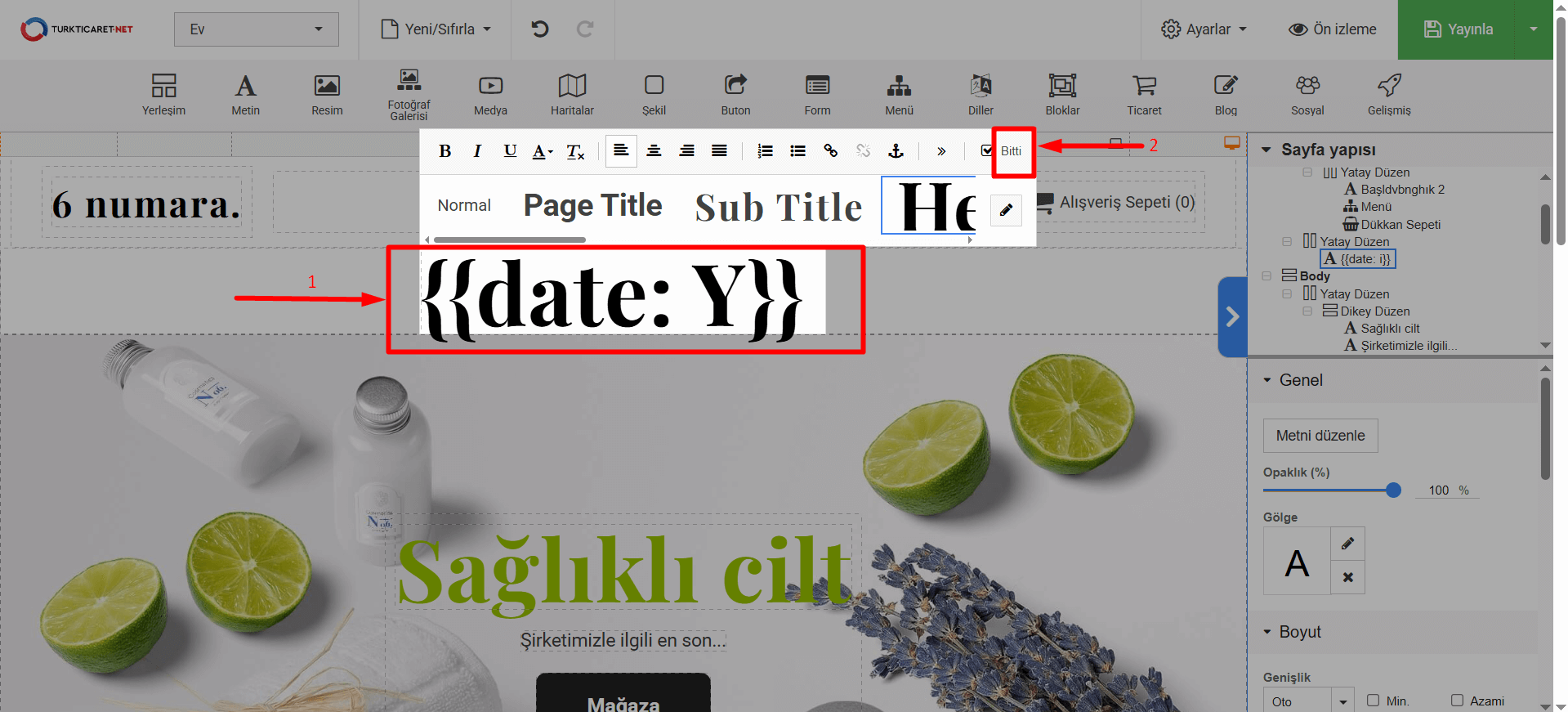
Task: Open the Sosyal tool
Action: tap(1307, 95)
